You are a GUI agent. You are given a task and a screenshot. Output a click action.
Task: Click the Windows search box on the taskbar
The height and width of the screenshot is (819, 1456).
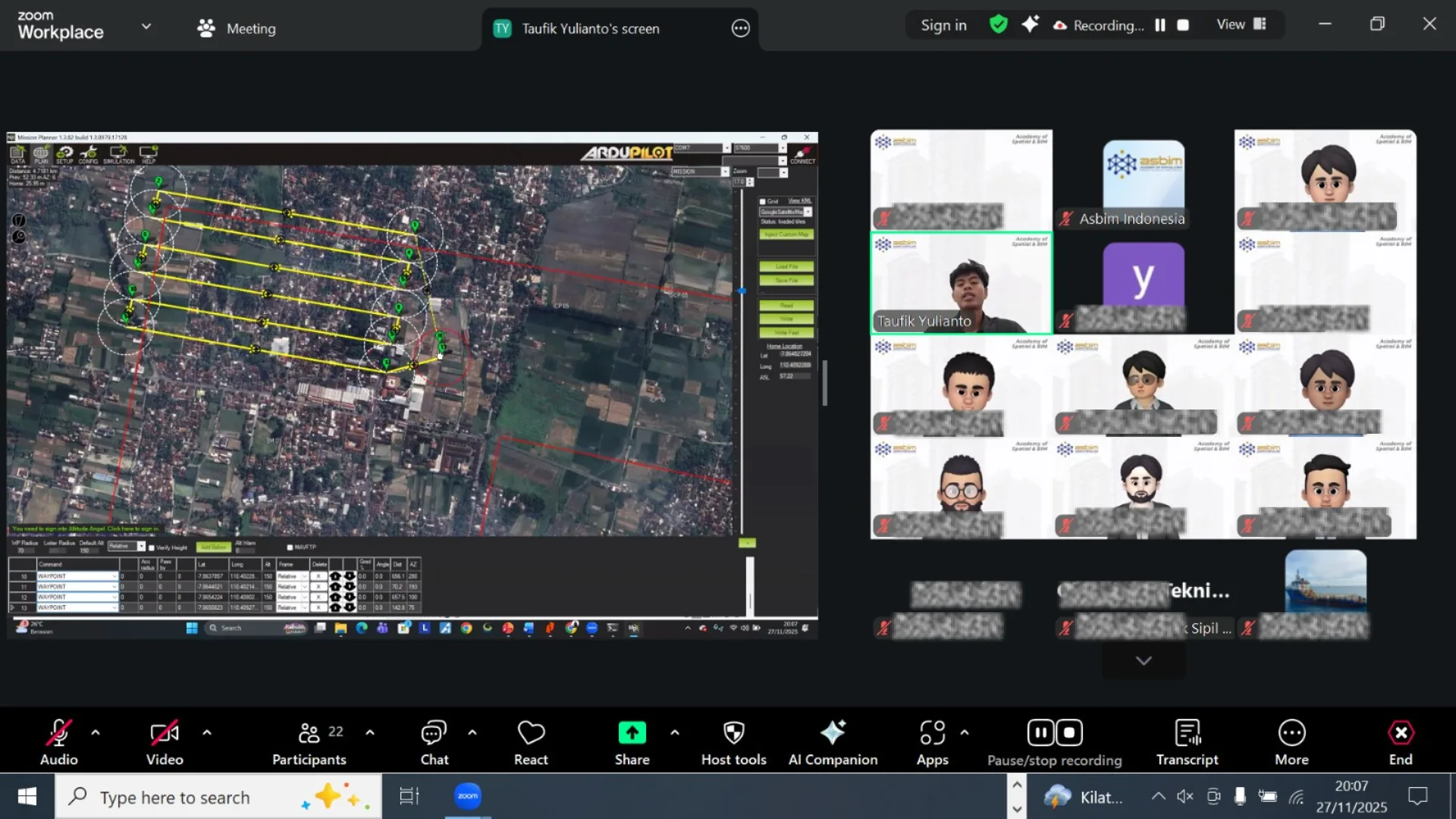tap(190, 796)
